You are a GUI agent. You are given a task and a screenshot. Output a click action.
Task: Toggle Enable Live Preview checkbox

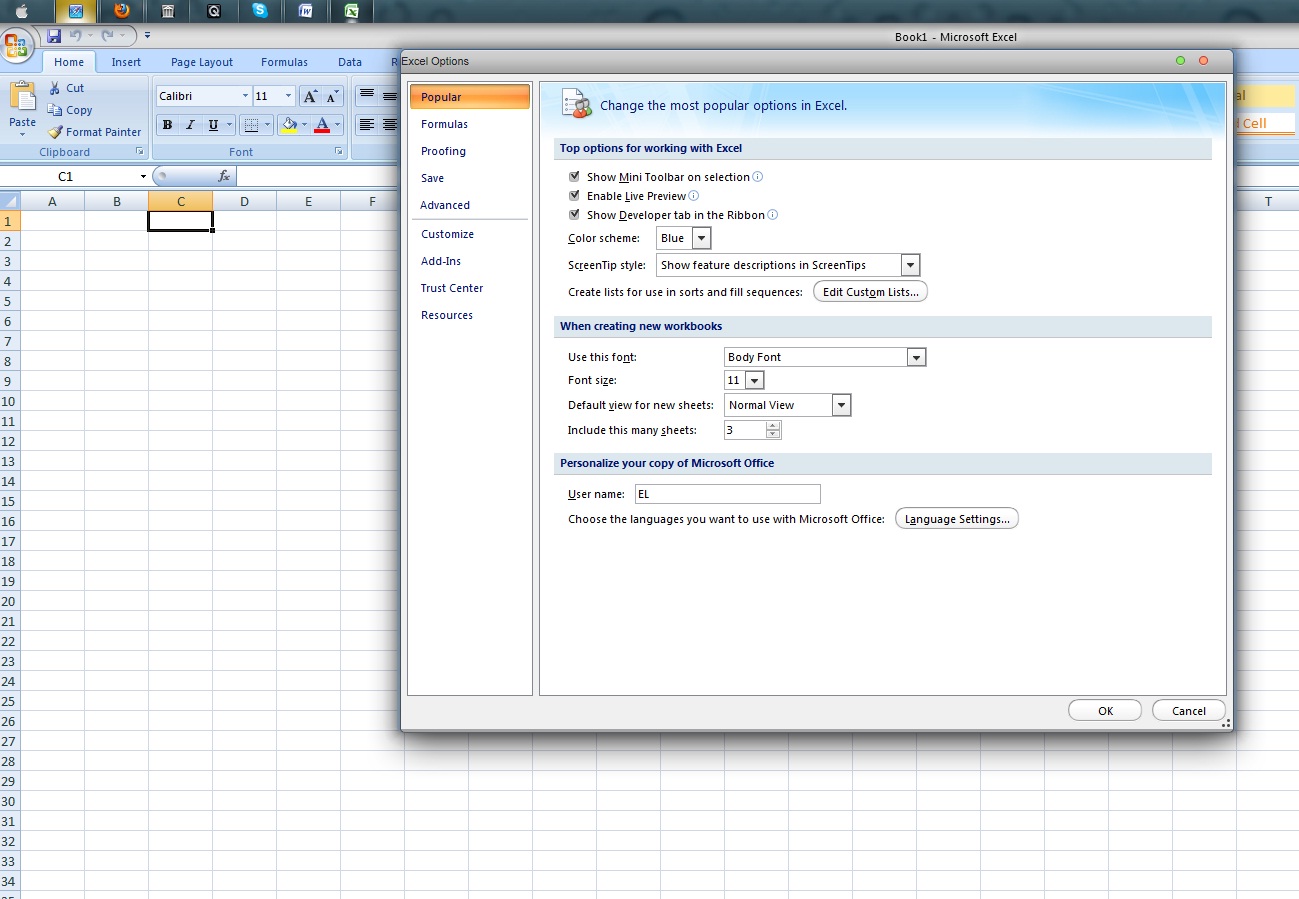(x=574, y=195)
